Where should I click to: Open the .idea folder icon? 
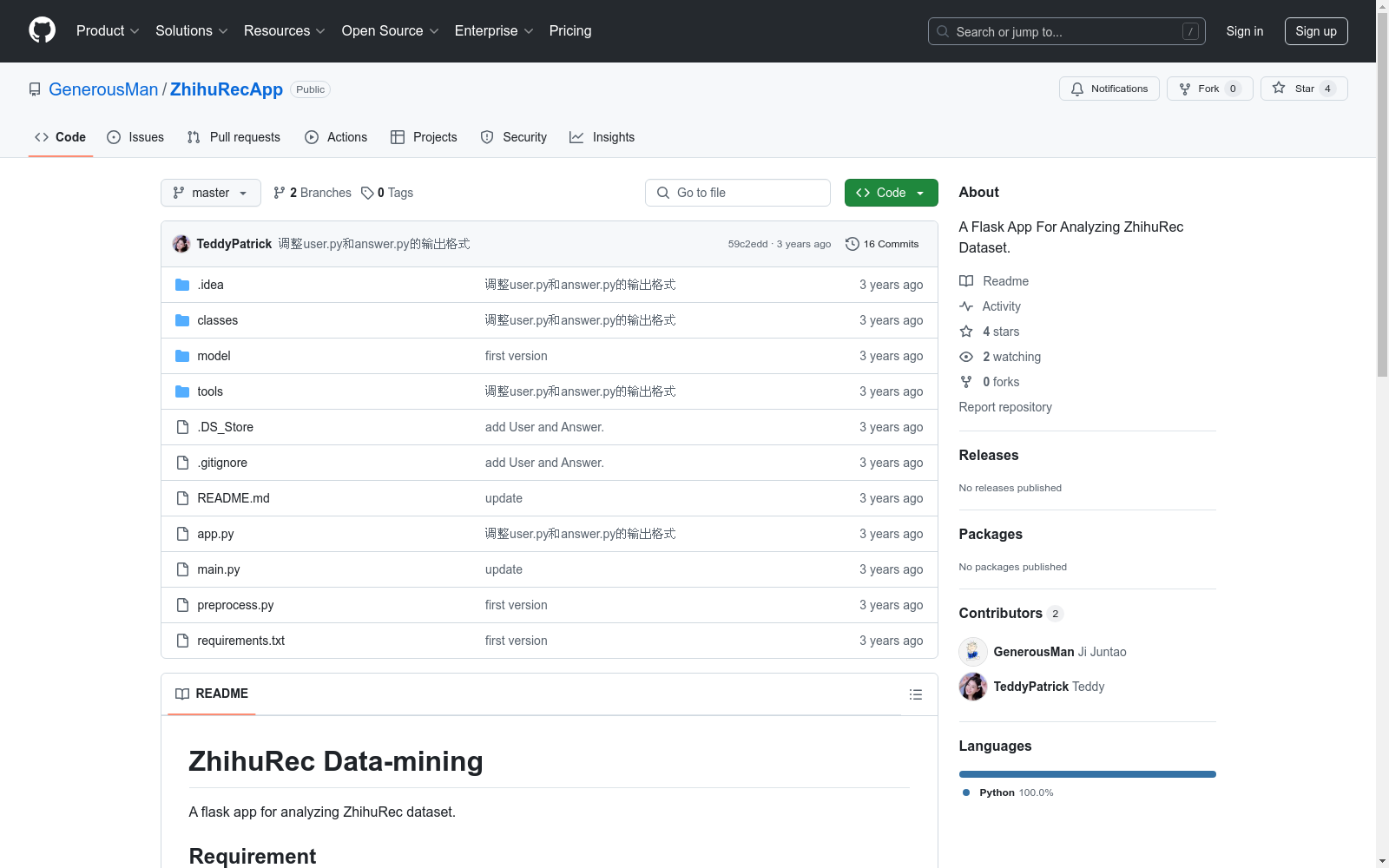[182, 285]
